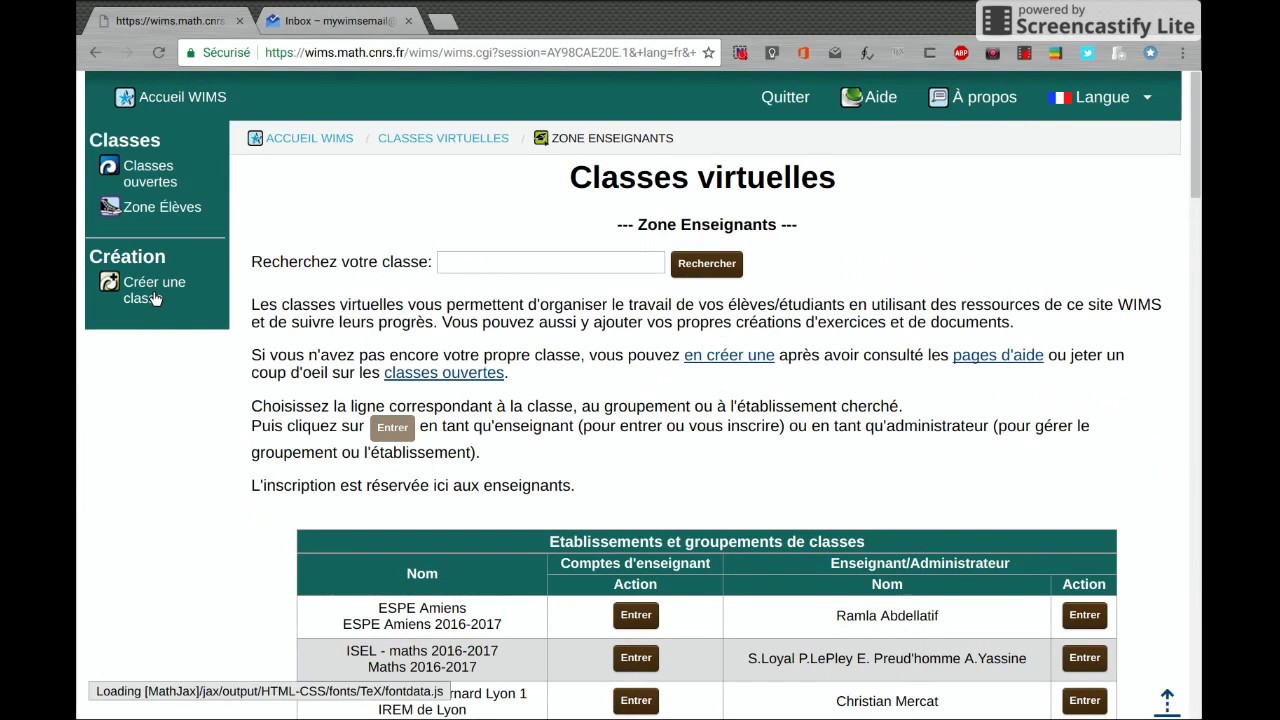The image size is (1280, 720).
Task: Click Entrer next to Ramla Abdellatif
Action: coord(1084,615)
